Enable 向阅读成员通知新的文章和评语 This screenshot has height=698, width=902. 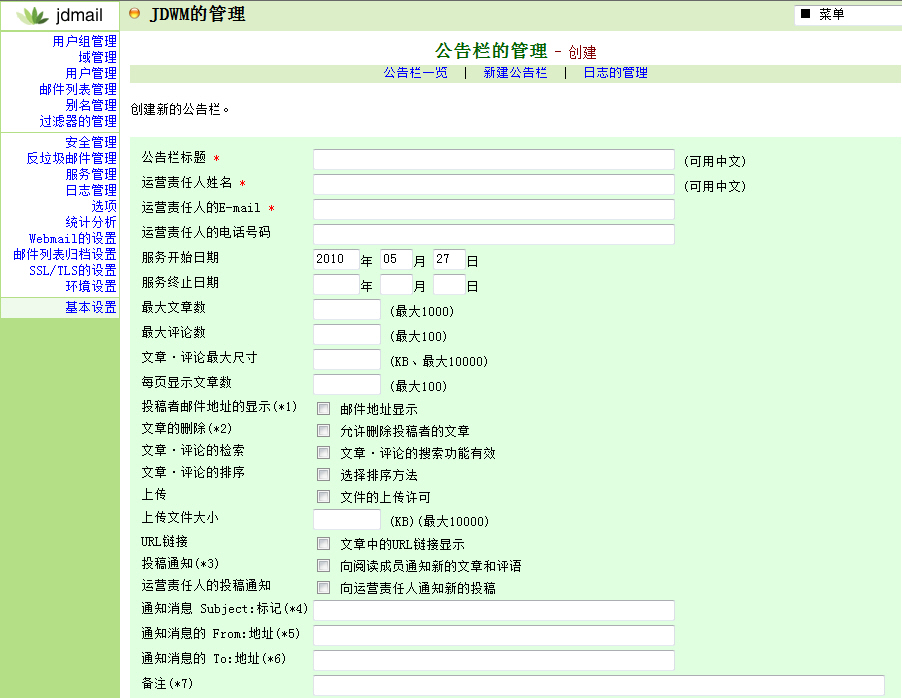pyautogui.click(x=324, y=565)
